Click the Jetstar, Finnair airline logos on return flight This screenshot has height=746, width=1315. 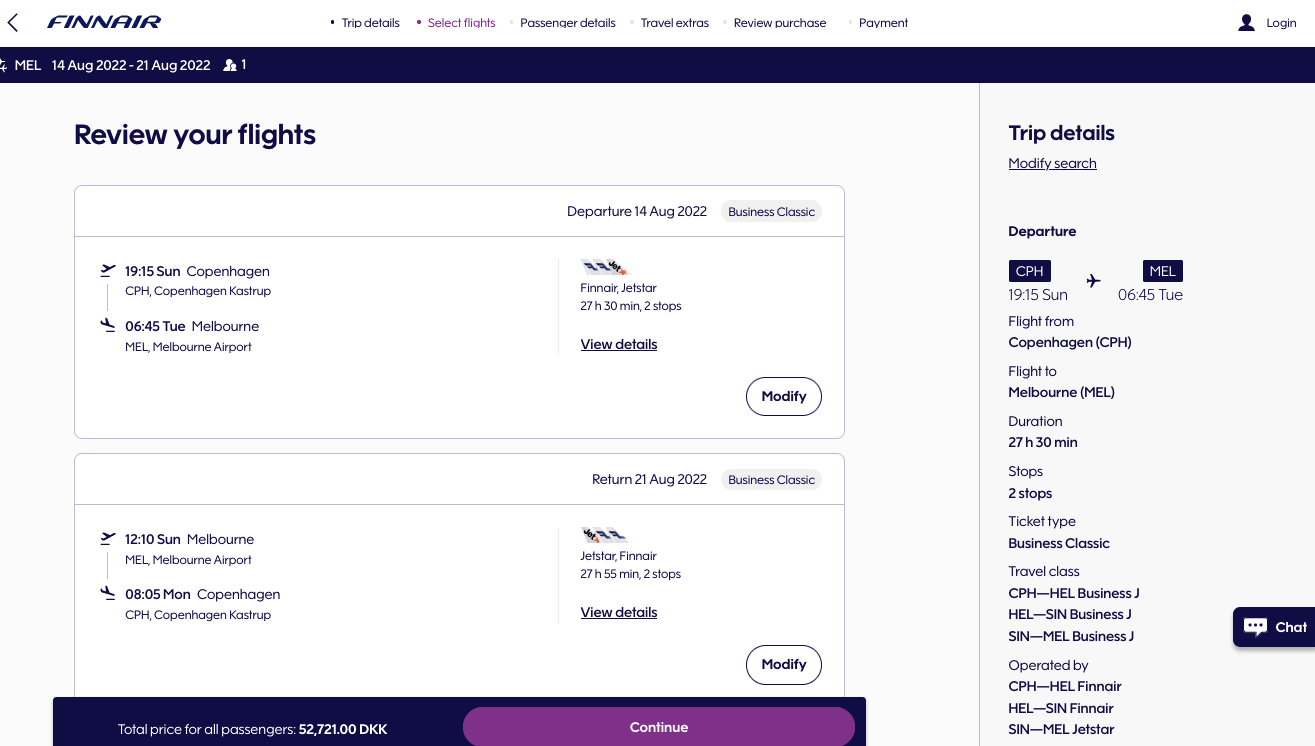click(x=604, y=536)
